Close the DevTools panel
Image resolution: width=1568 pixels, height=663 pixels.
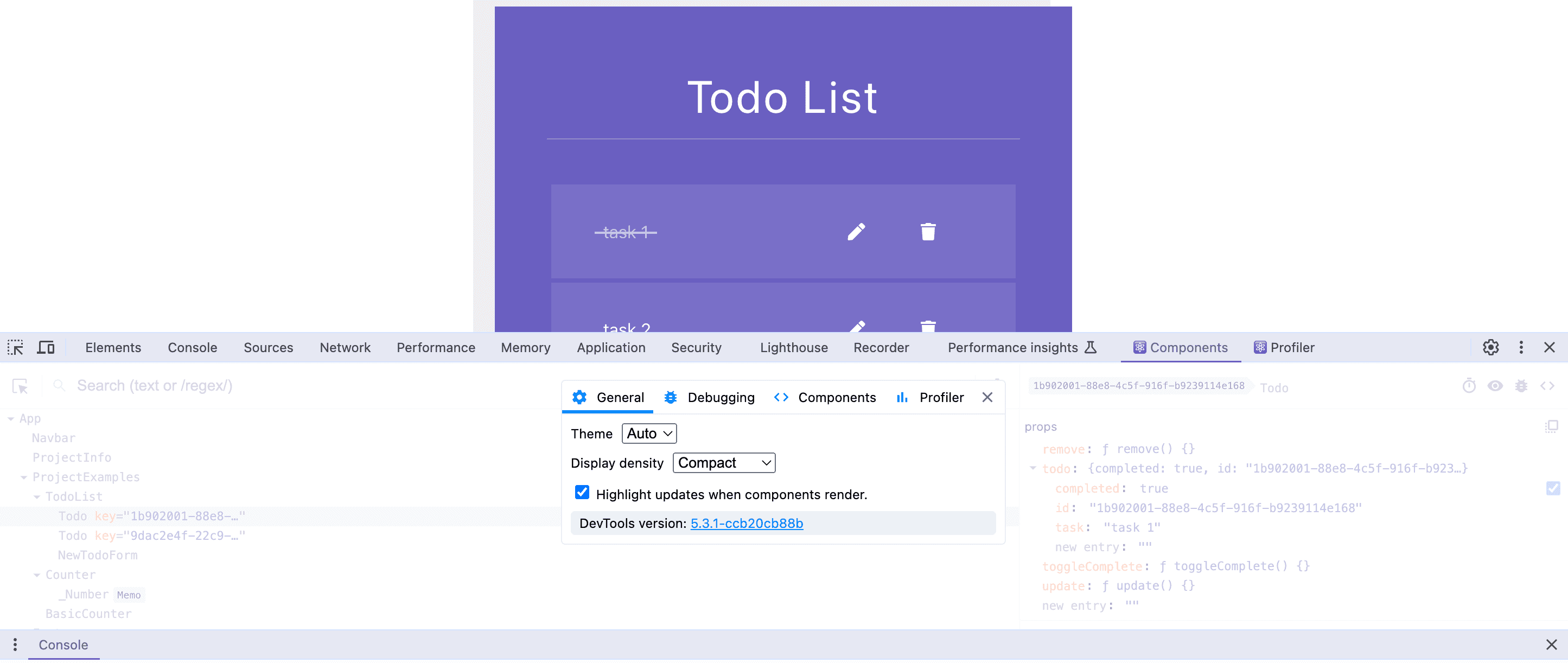coord(1550,348)
